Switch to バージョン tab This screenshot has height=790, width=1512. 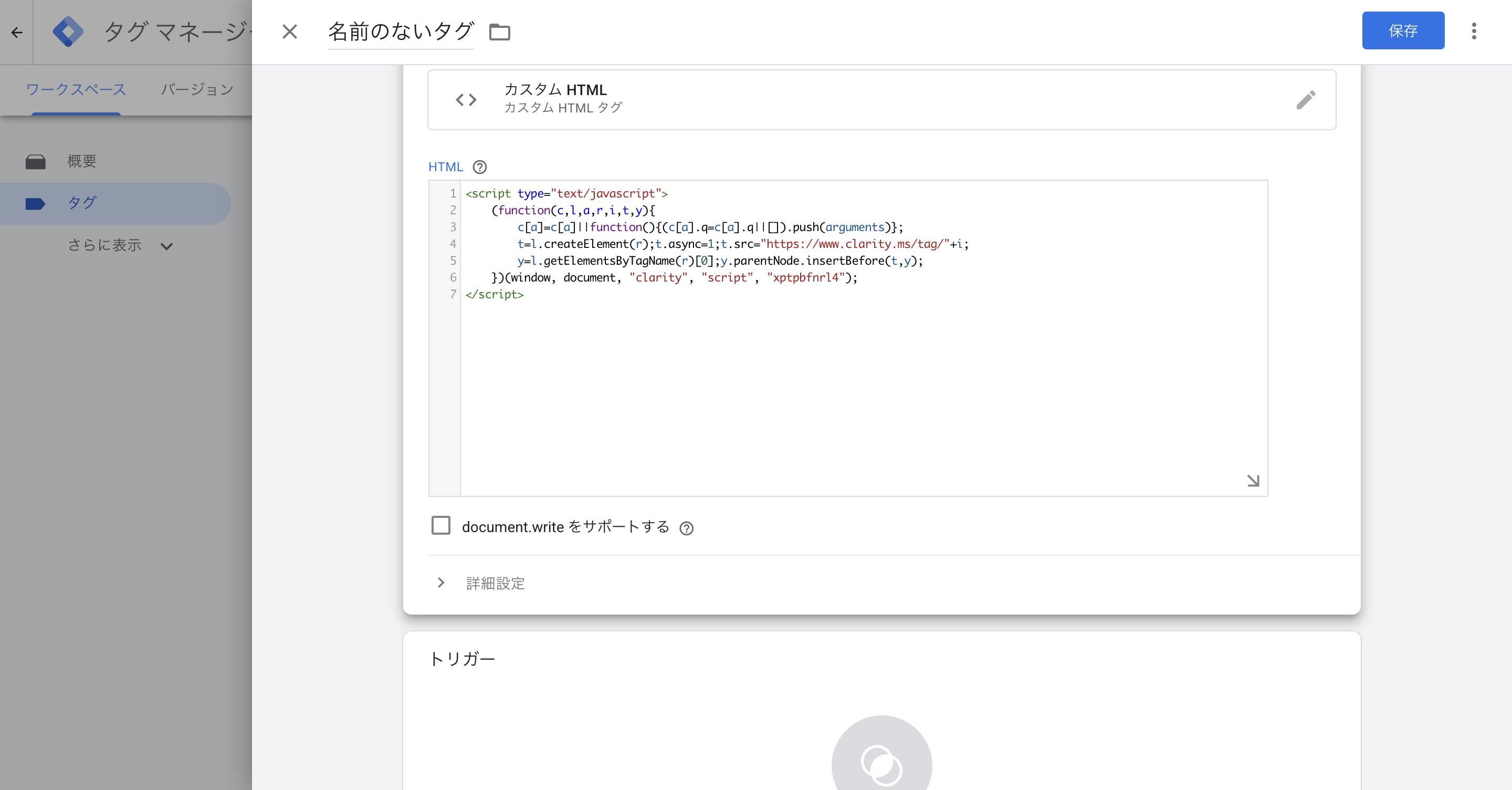[197, 90]
